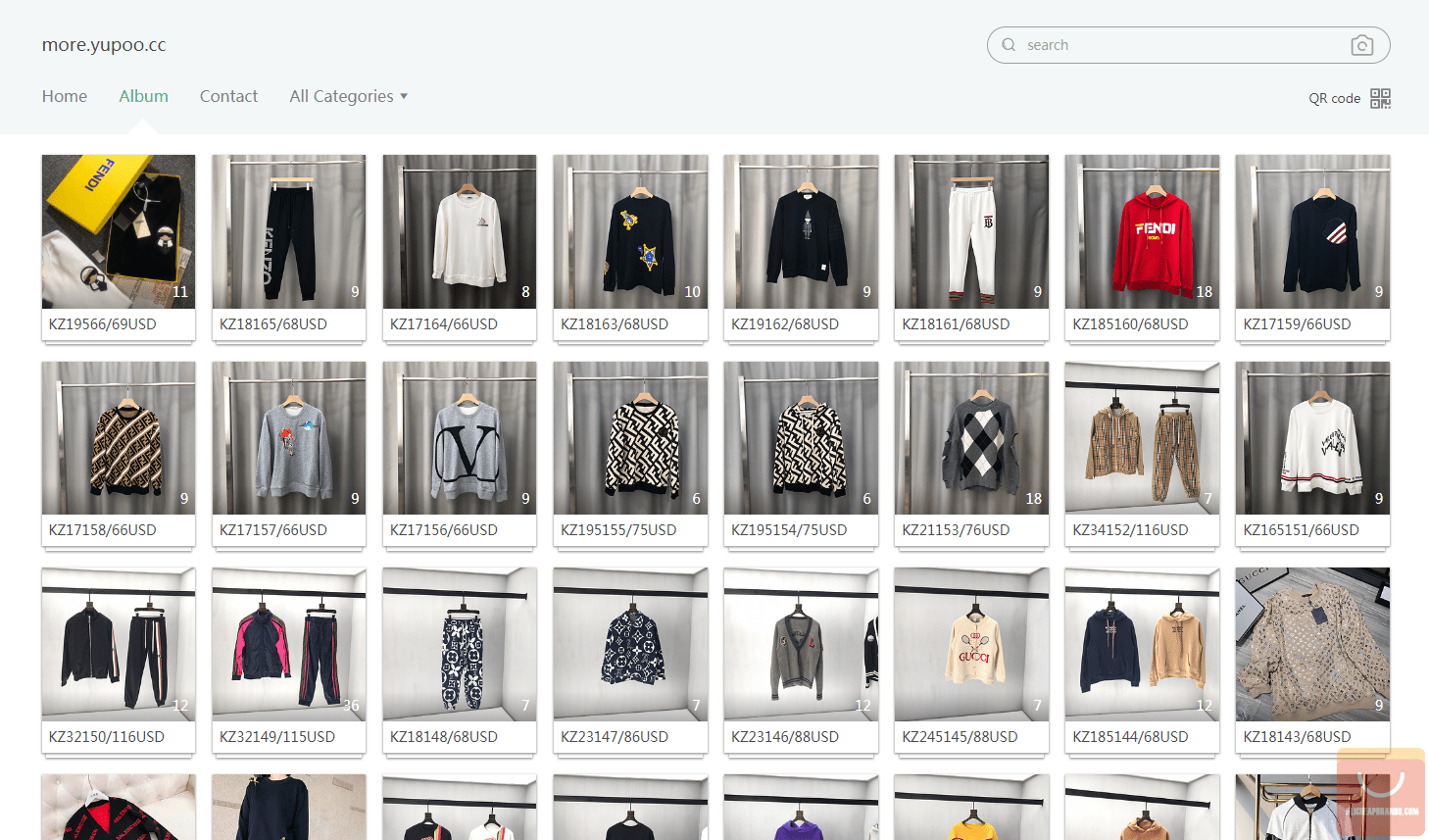Open album KZ185144/68USD thumbnail

click(1142, 645)
